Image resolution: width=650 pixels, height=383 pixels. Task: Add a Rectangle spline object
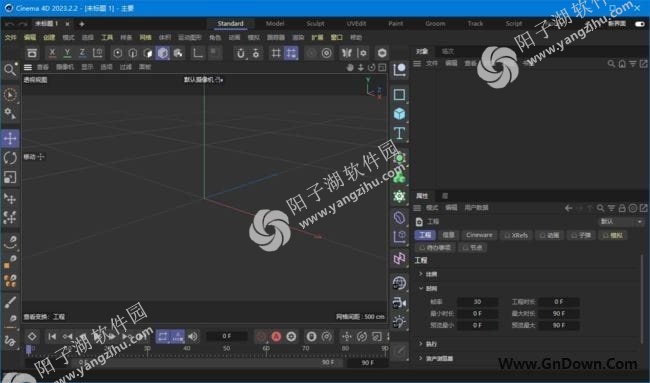point(399,95)
